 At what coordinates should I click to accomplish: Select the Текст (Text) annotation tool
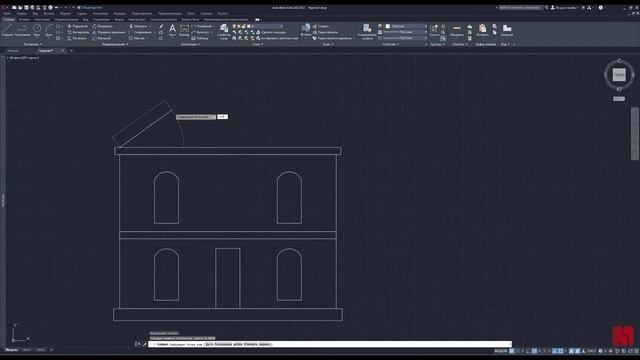[172, 30]
